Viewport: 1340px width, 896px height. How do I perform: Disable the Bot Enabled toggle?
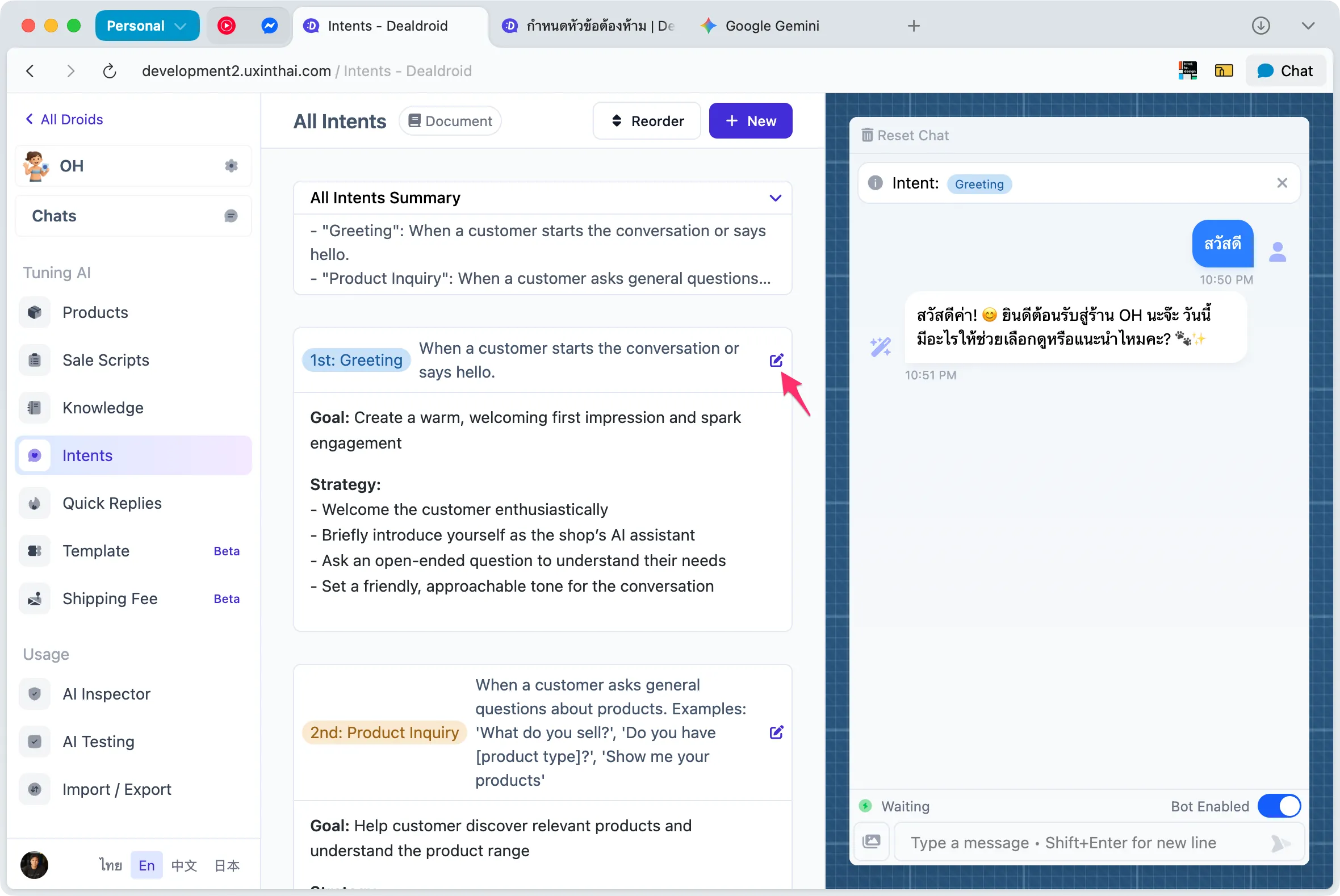(x=1279, y=806)
